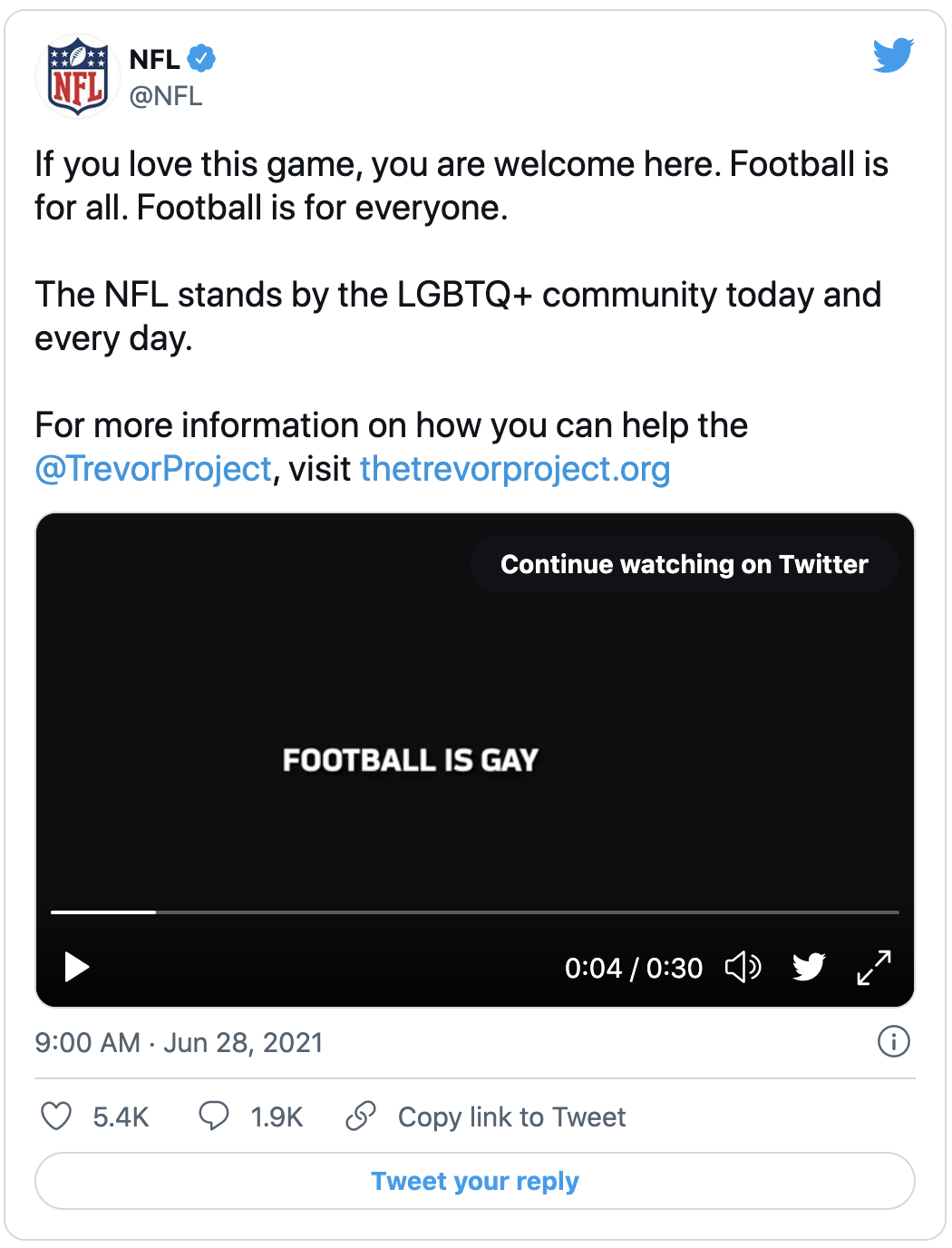Click the Twitter bird icon in video controls
This screenshot has width=952, height=1248.
[809, 968]
